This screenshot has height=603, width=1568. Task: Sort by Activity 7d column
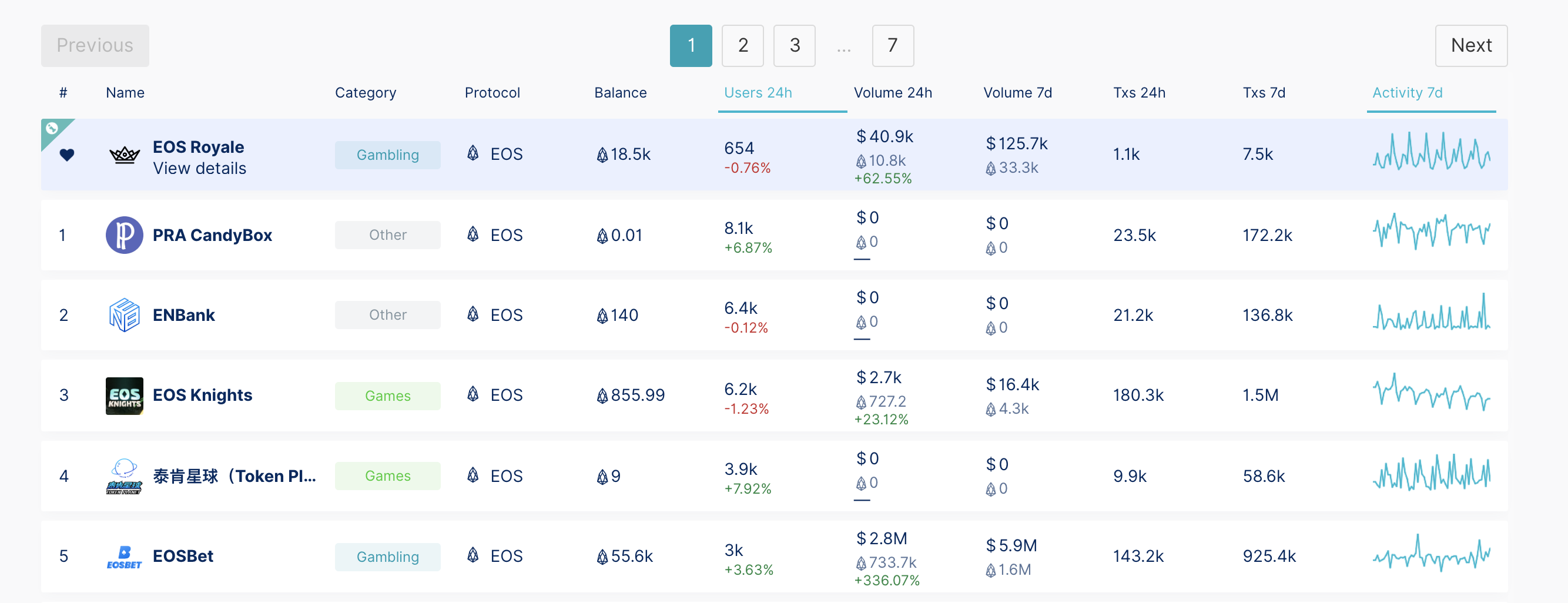[x=1408, y=92]
